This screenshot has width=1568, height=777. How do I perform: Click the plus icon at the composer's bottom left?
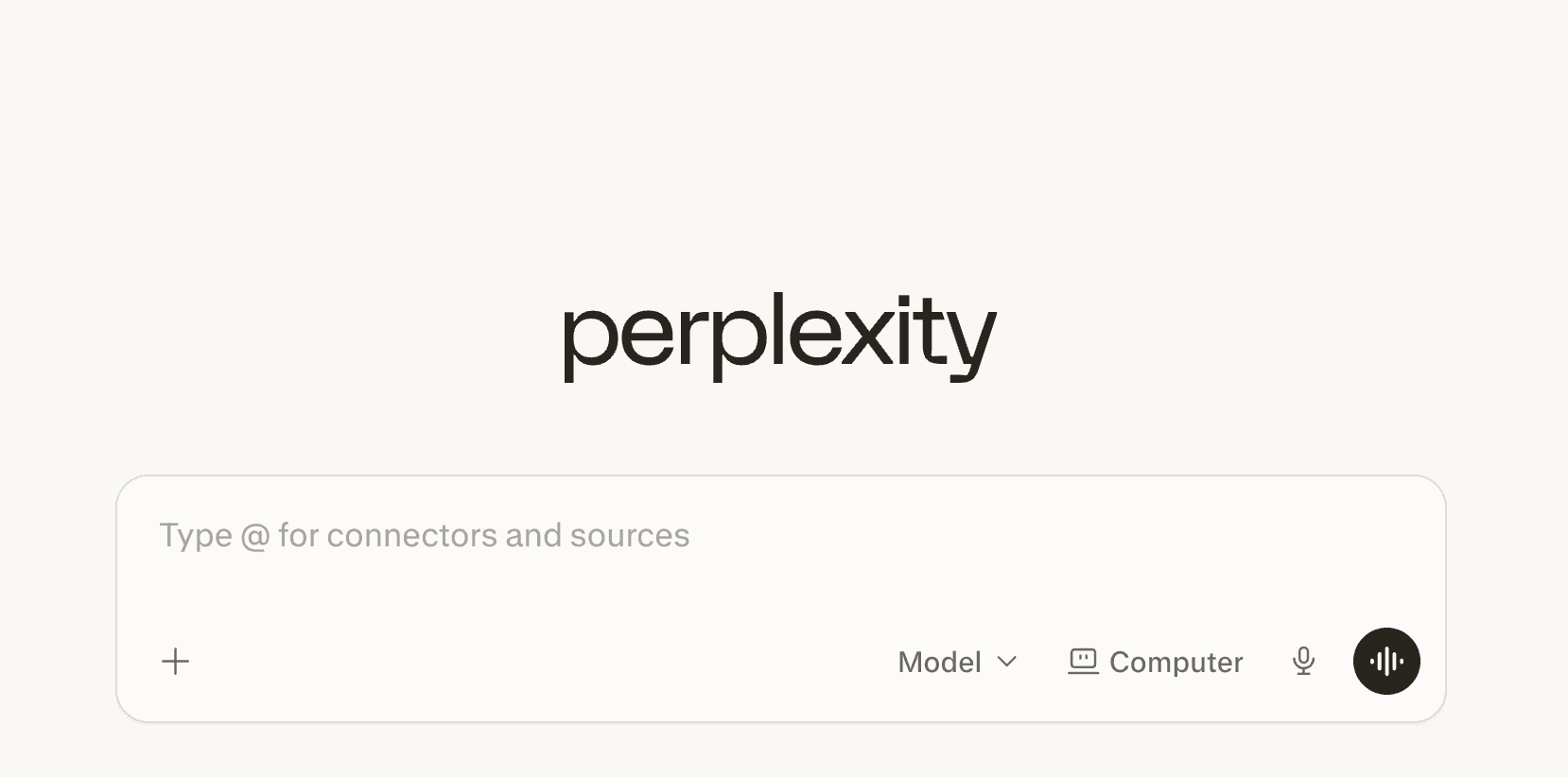pyautogui.click(x=175, y=661)
